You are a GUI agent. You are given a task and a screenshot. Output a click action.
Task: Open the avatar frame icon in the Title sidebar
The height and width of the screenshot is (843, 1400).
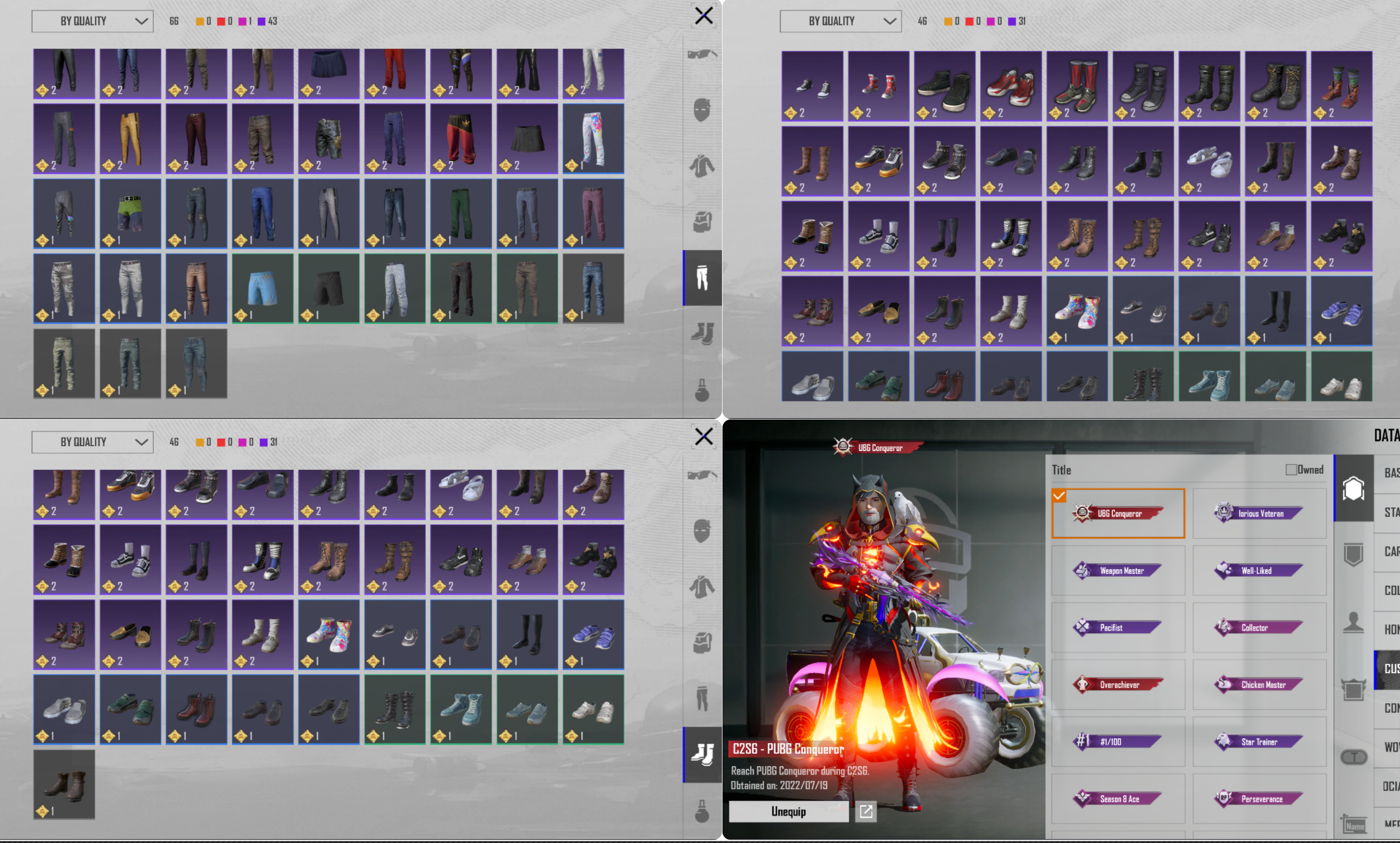(1353, 689)
